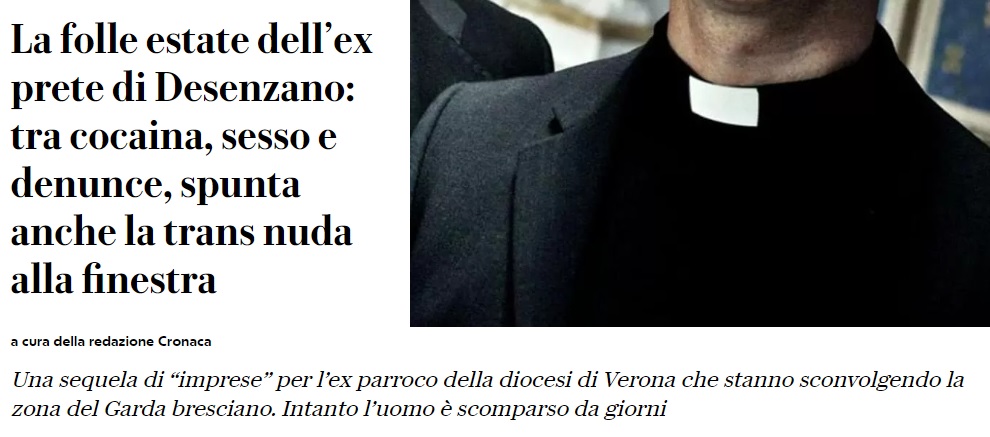The height and width of the screenshot is (437, 990).
Task: Click headline line "anche la trans nuda"
Action: point(181,232)
